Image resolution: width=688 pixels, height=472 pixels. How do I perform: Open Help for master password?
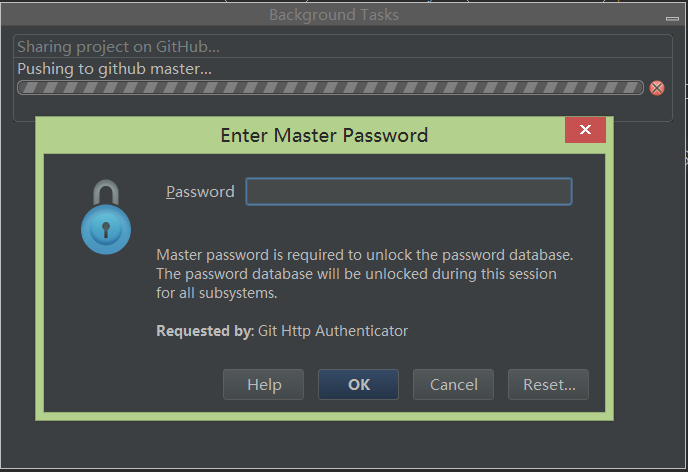[264, 384]
